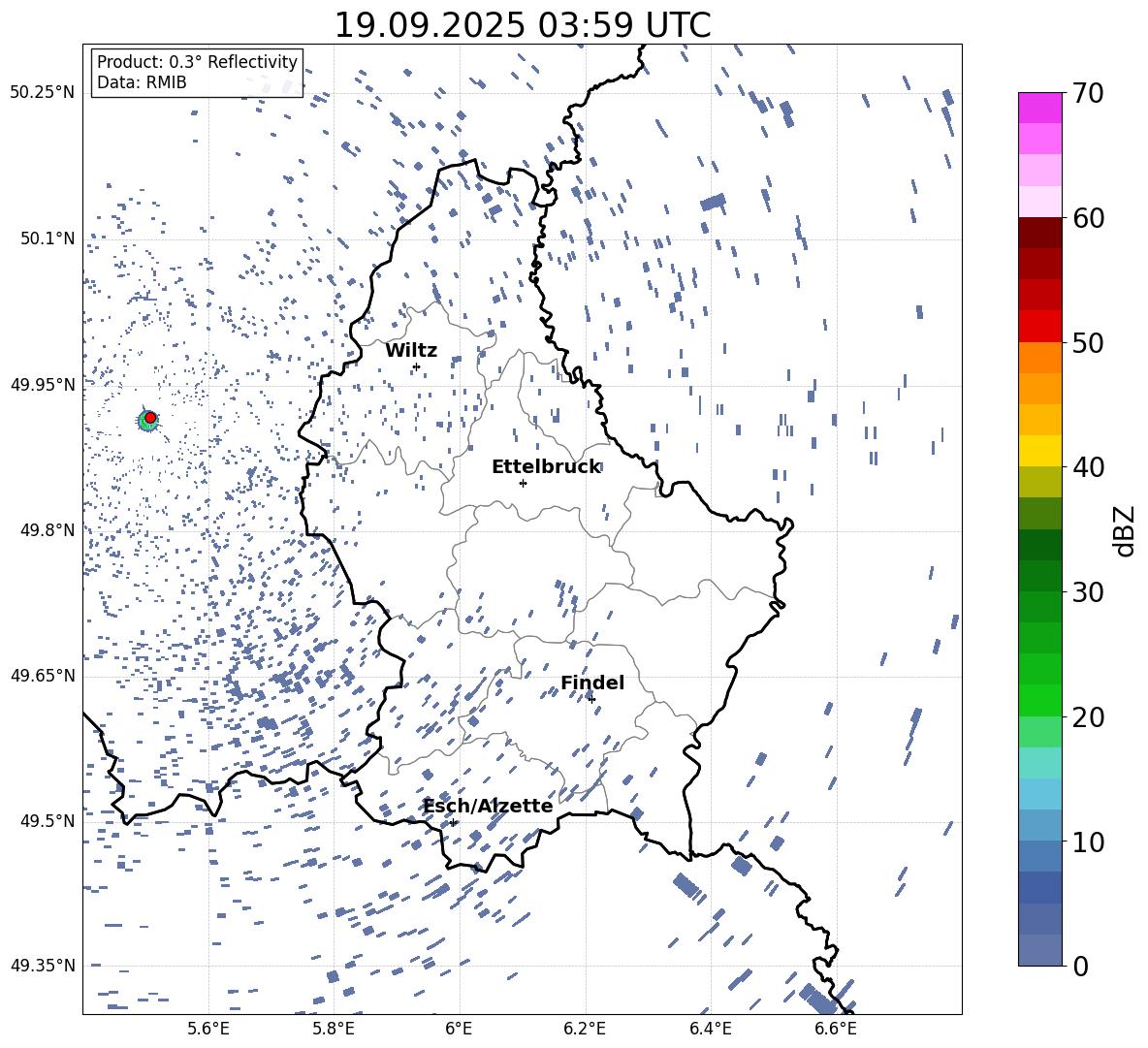Click the 20 colorbar tick label
Screen dimensions: 1148x1048
click(x=1088, y=716)
